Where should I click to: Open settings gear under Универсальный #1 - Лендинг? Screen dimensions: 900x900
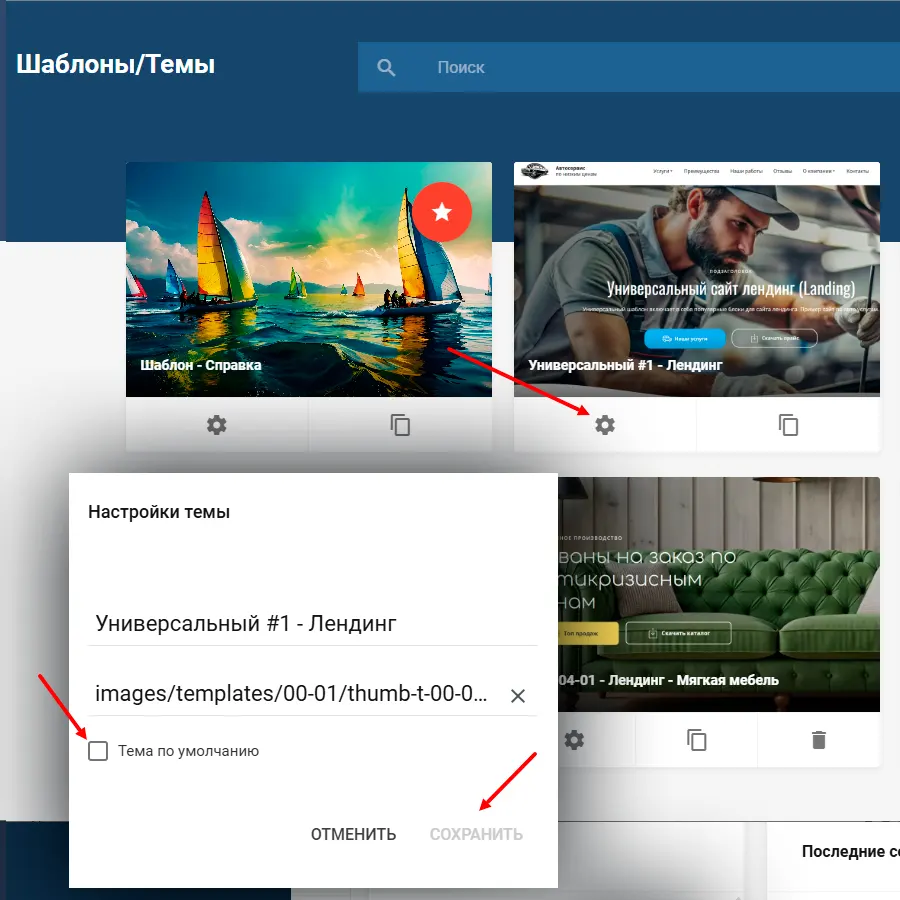pyautogui.click(x=605, y=425)
